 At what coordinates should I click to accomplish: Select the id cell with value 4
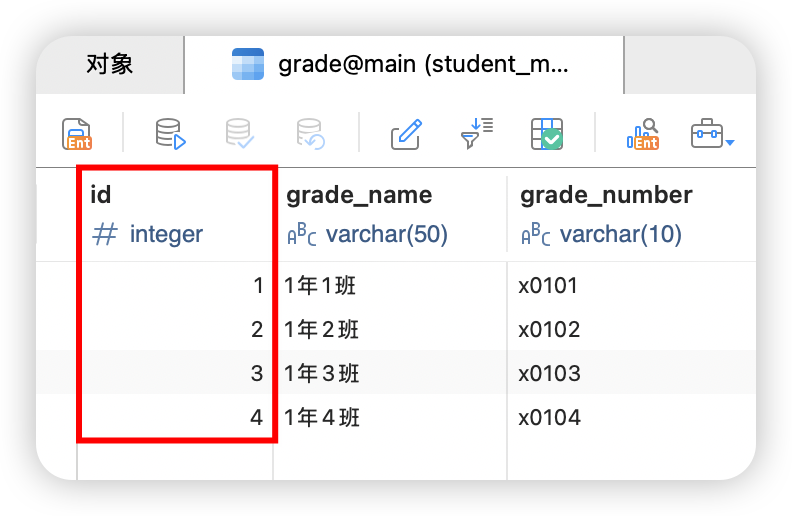[x=175, y=418]
